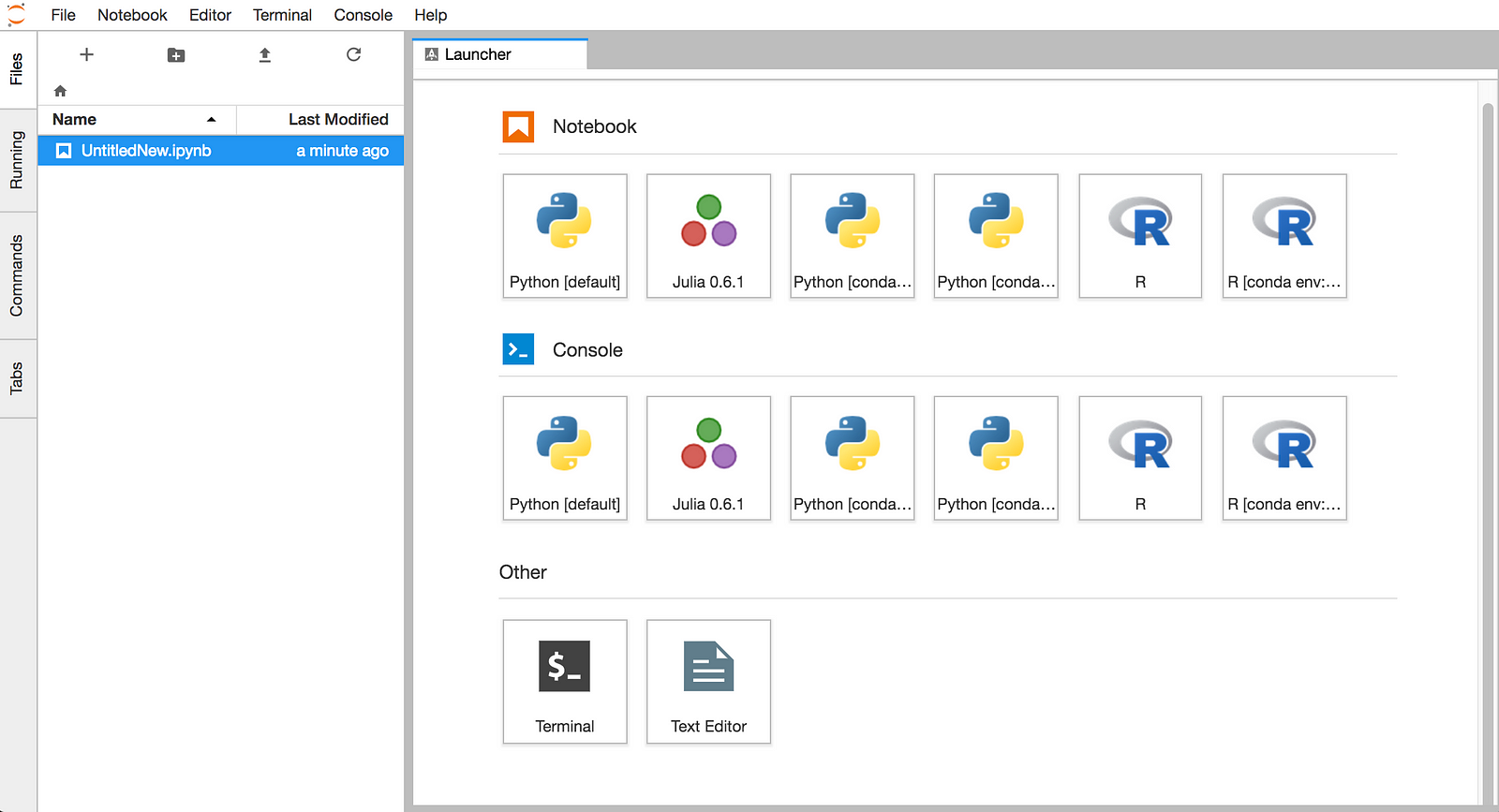
Task: Open a Python [default] console
Action: click(565, 458)
